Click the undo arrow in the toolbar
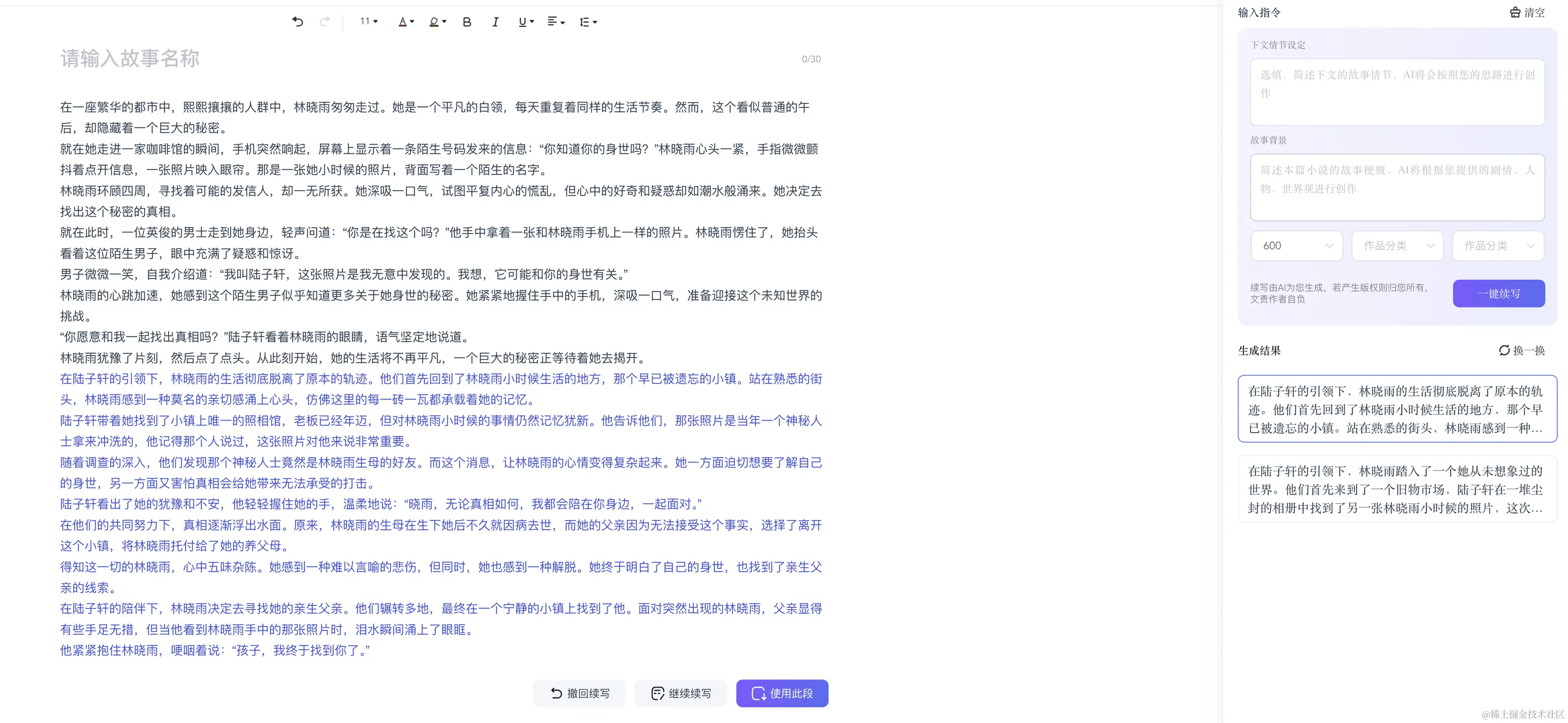Viewport: 1568px width, 723px height. [298, 22]
